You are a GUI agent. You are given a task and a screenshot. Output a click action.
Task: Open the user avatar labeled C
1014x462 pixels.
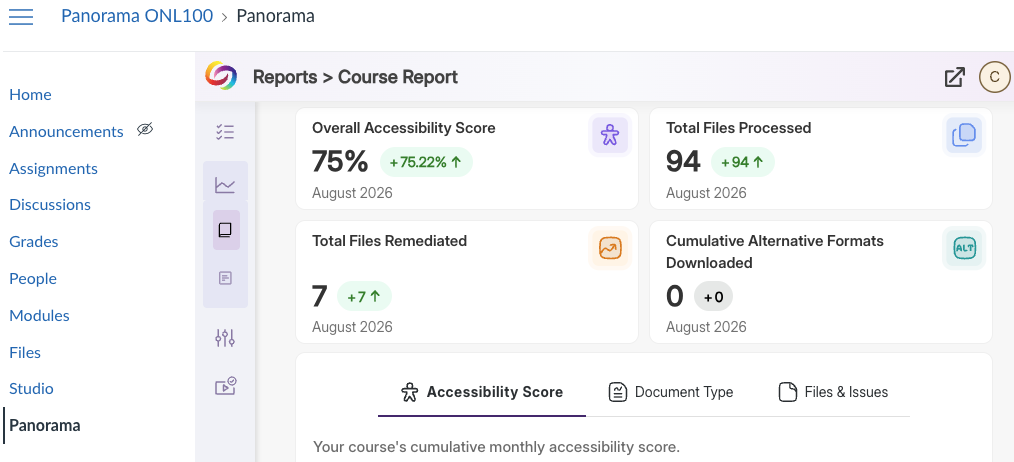(x=995, y=77)
